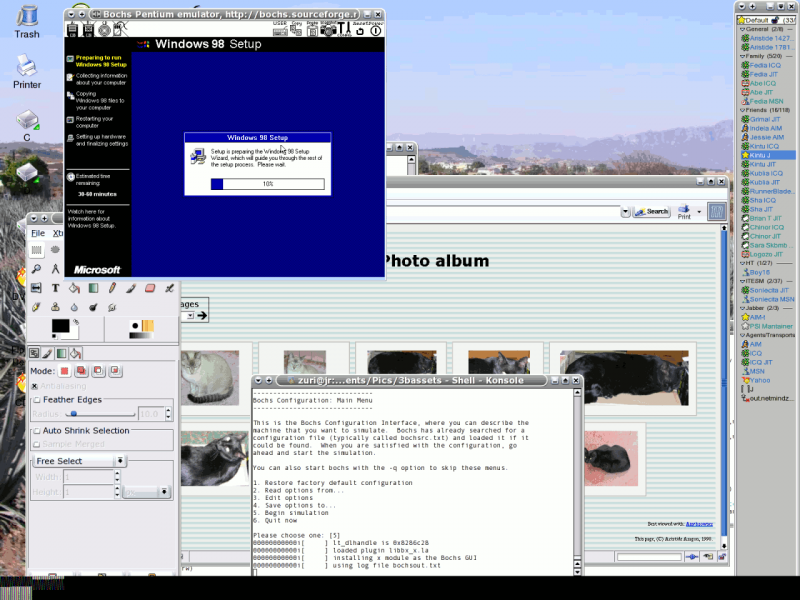
Task: Open GIMP's File menu
Action: (x=36, y=231)
